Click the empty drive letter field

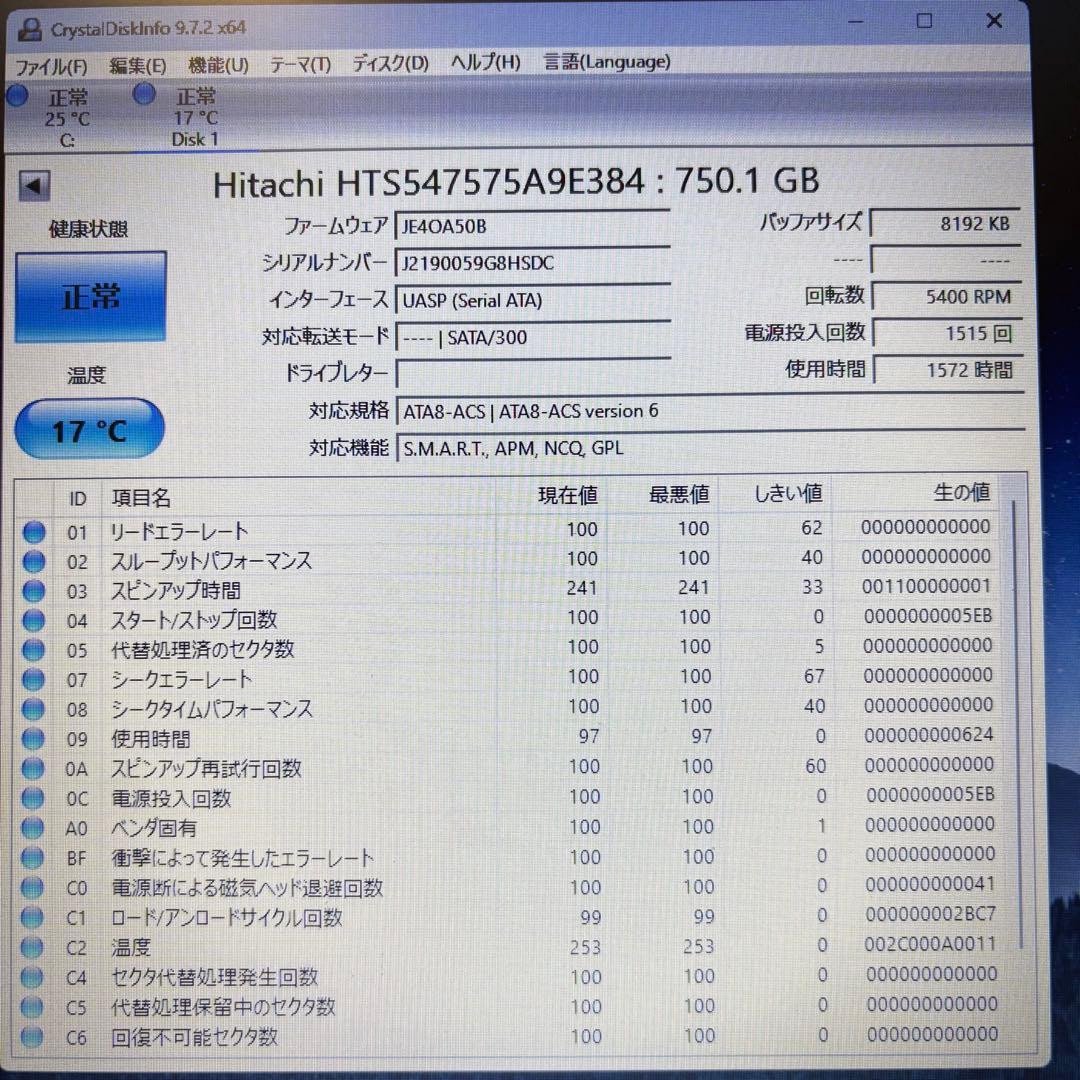coord(532,374)
